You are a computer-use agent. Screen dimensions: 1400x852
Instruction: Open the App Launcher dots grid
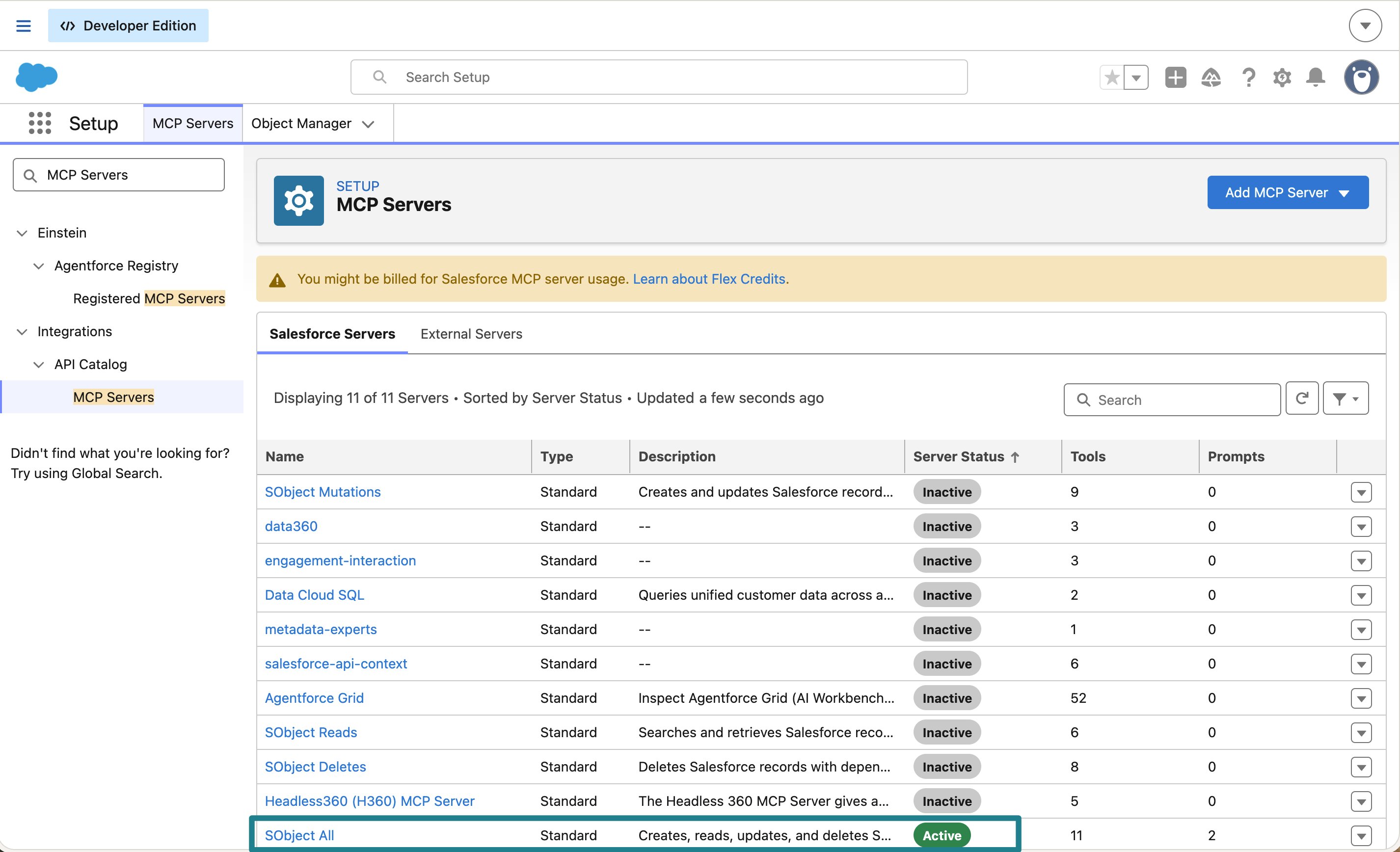[40, 123]
